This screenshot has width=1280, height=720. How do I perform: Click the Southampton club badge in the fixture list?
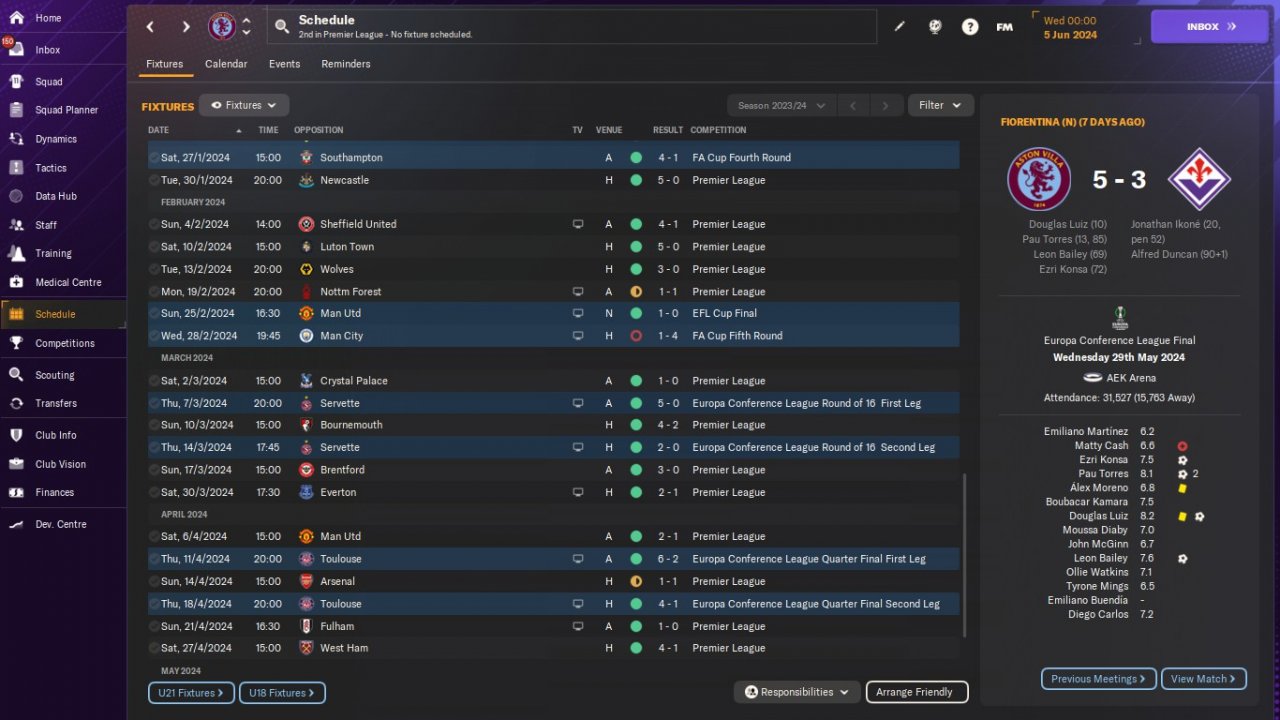tap(306, 158)
